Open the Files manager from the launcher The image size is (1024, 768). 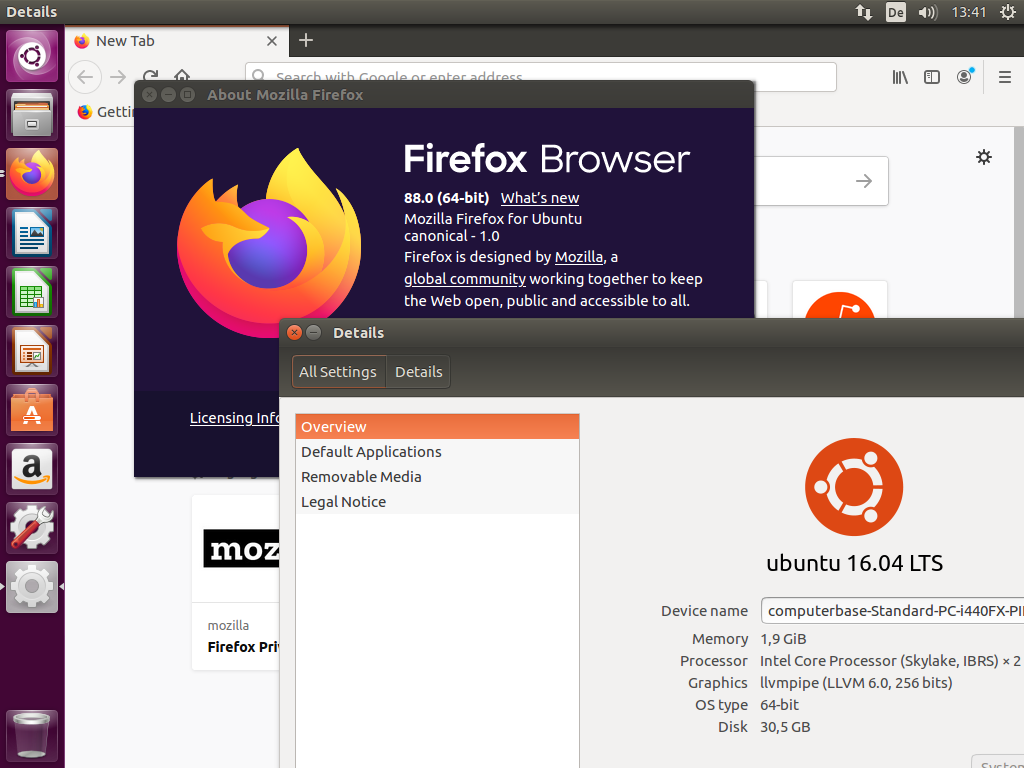pos(32,115)
